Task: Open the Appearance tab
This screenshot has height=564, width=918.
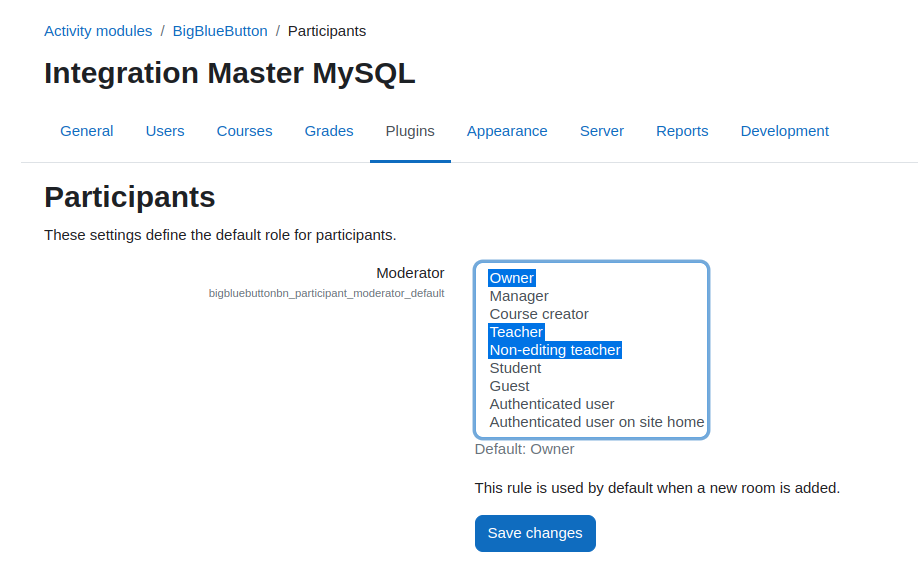Action: [x=507, y=131]
